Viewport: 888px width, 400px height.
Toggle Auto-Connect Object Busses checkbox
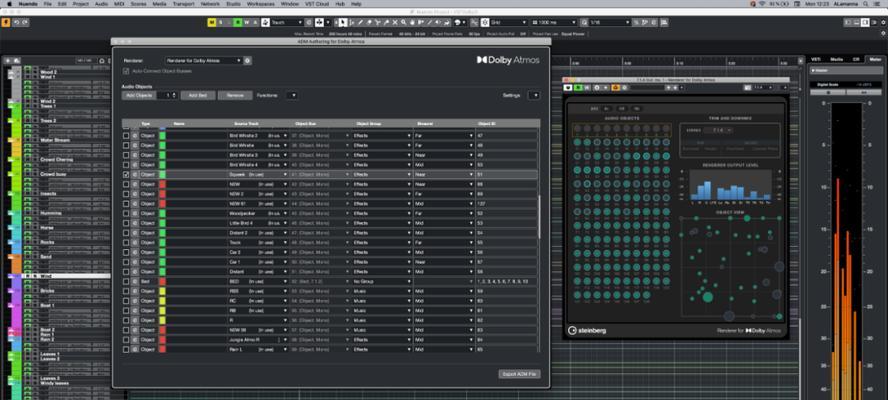point(126,71)
